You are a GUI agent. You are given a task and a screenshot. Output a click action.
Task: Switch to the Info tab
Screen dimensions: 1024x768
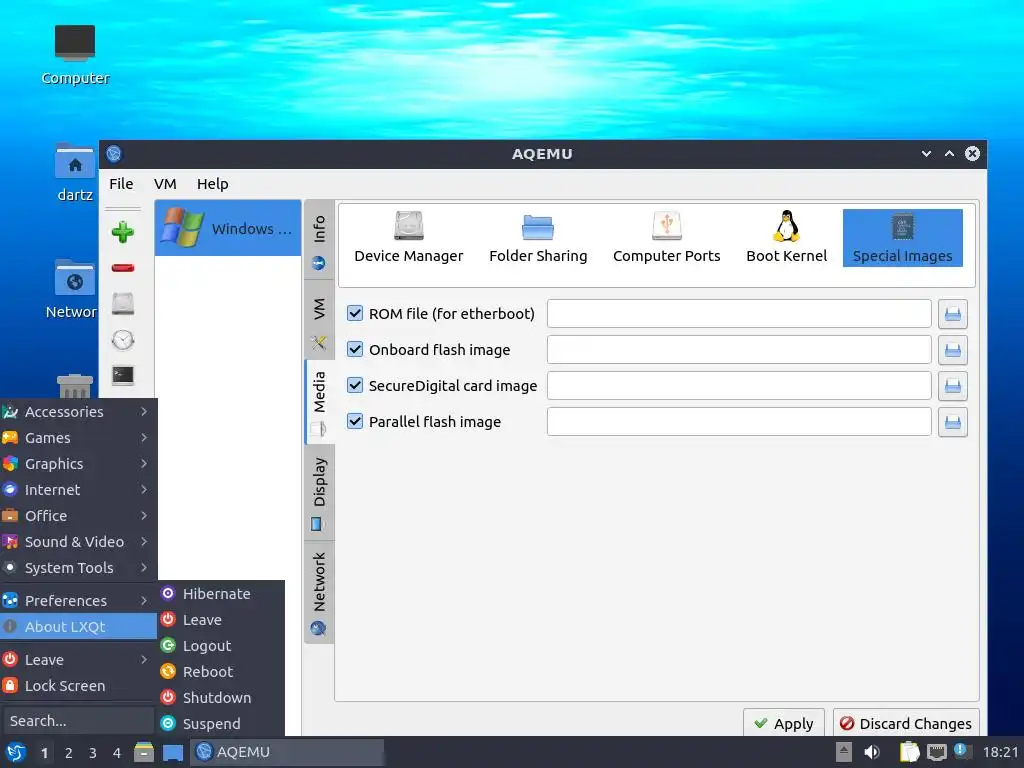319,242
